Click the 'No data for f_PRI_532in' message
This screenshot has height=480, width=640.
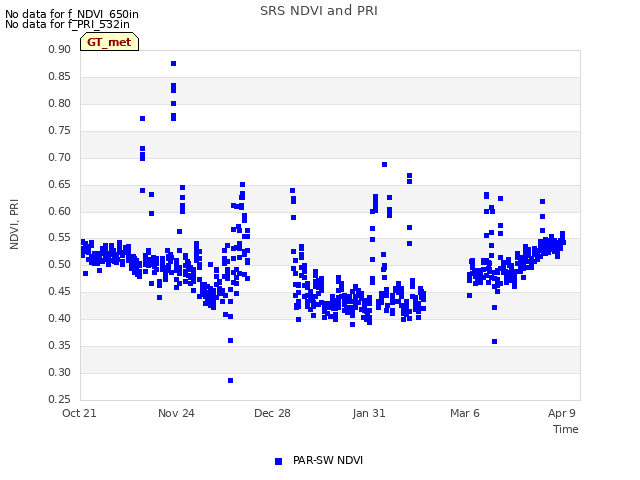(x=67, y=24)
